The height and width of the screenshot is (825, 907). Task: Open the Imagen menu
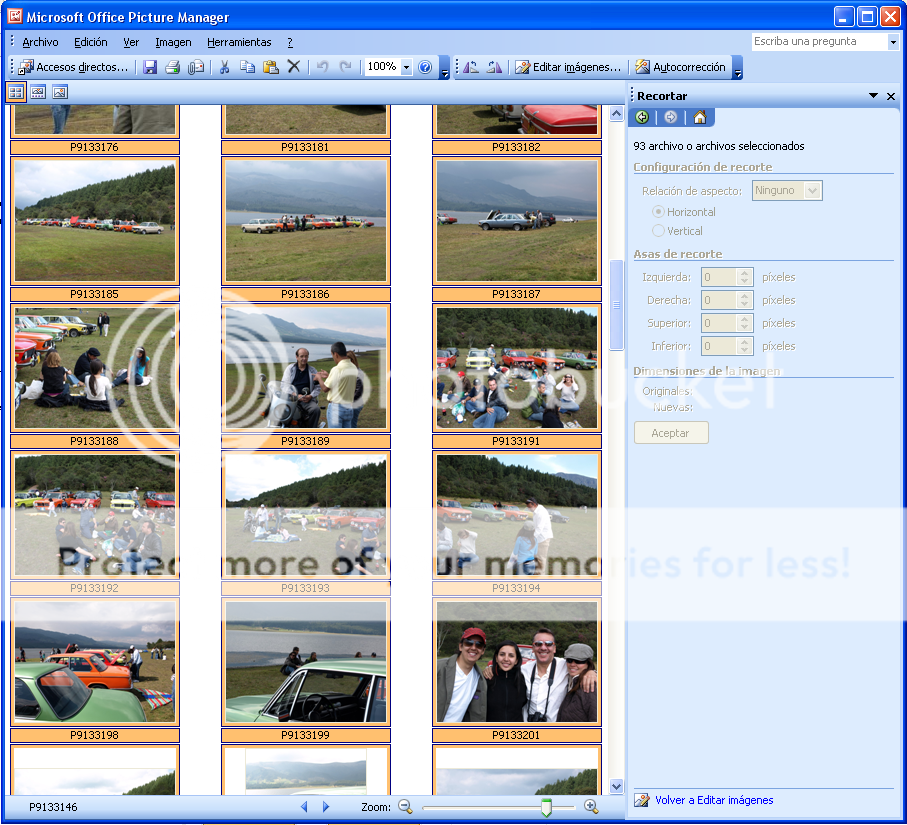(174, 42)
